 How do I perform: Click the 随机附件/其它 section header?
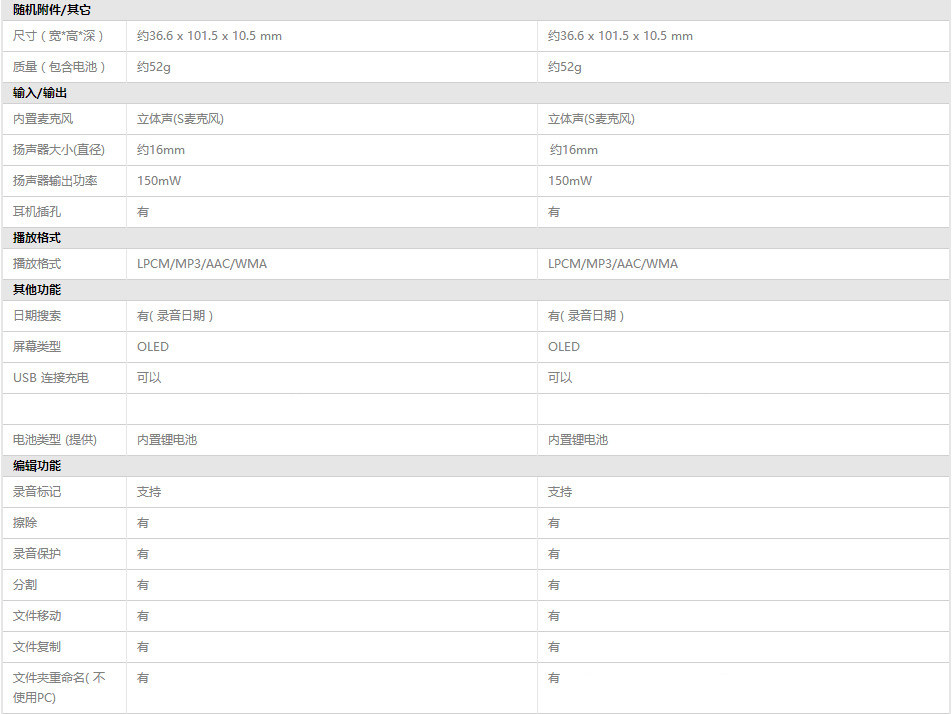(52, 10)
